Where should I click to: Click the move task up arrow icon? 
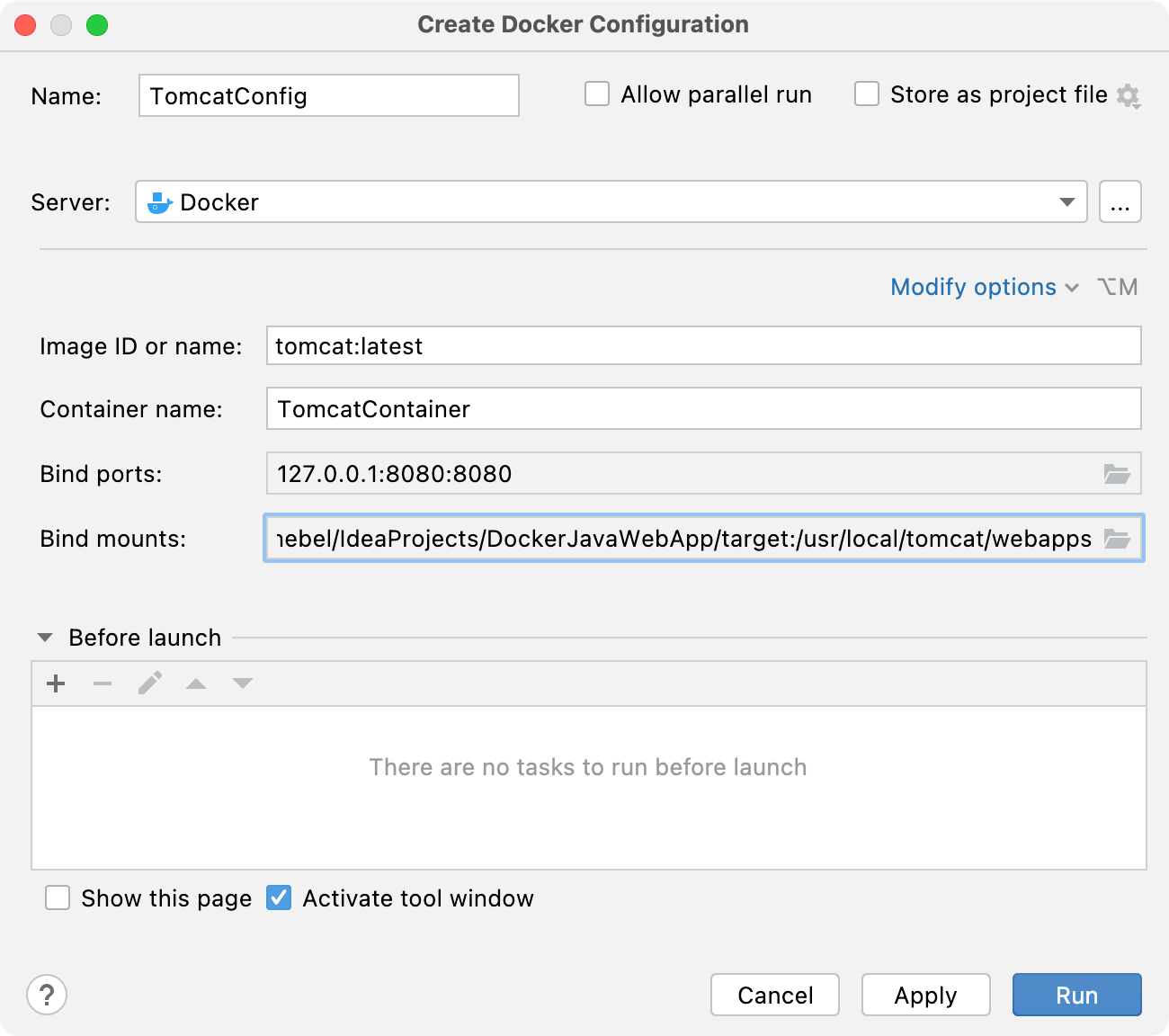coord(196,683)
